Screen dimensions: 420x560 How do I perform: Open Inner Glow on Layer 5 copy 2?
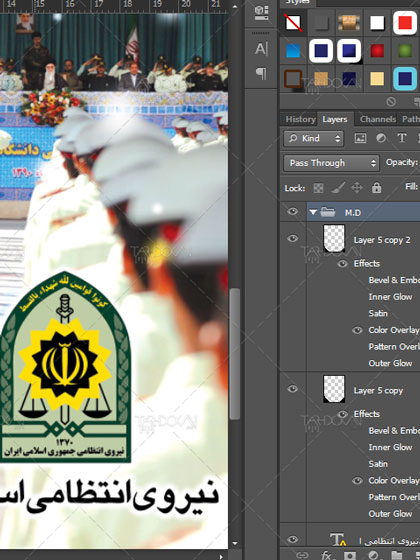pyautogui.click(x=390, y=297)
